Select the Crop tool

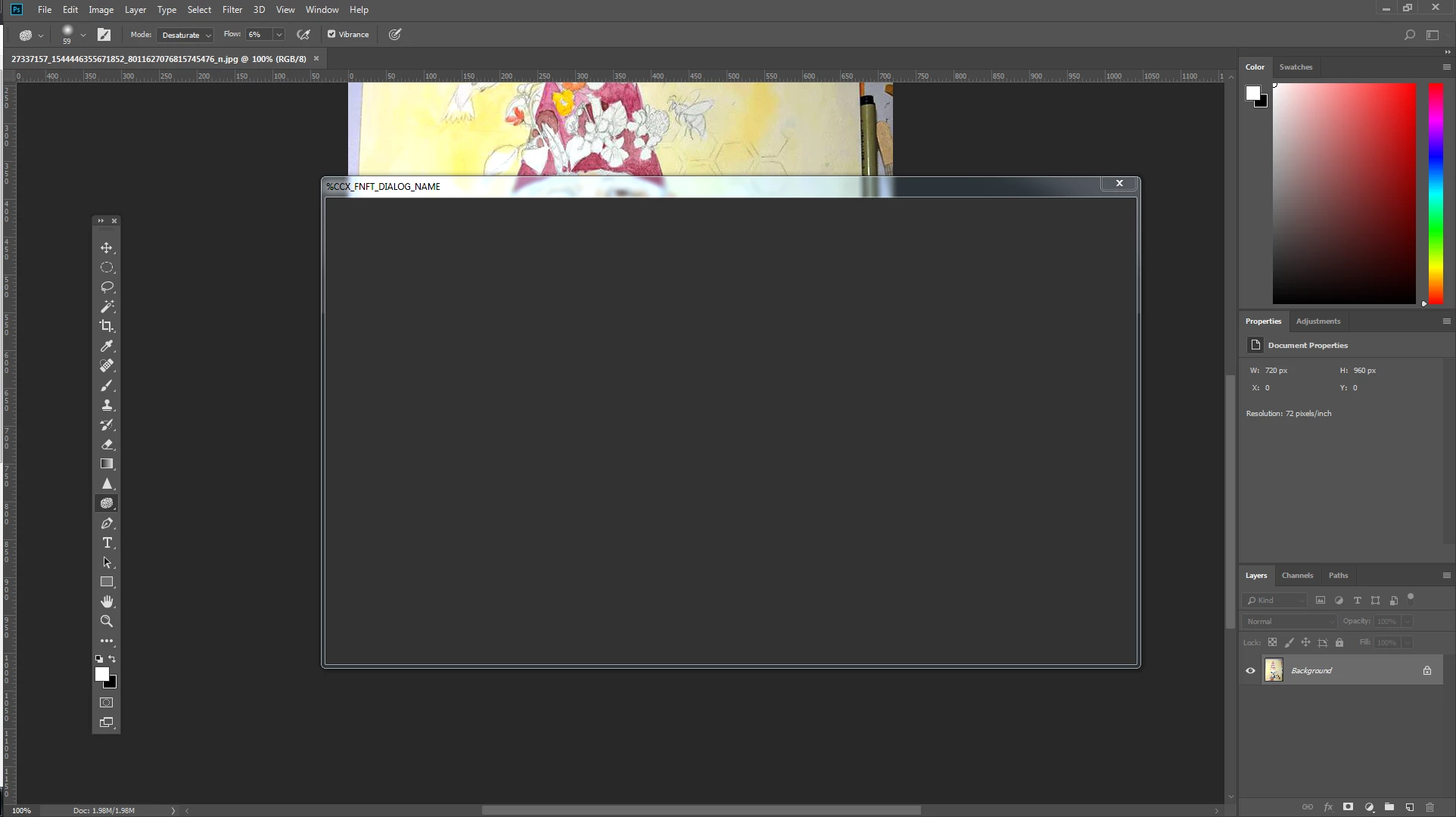107,326
